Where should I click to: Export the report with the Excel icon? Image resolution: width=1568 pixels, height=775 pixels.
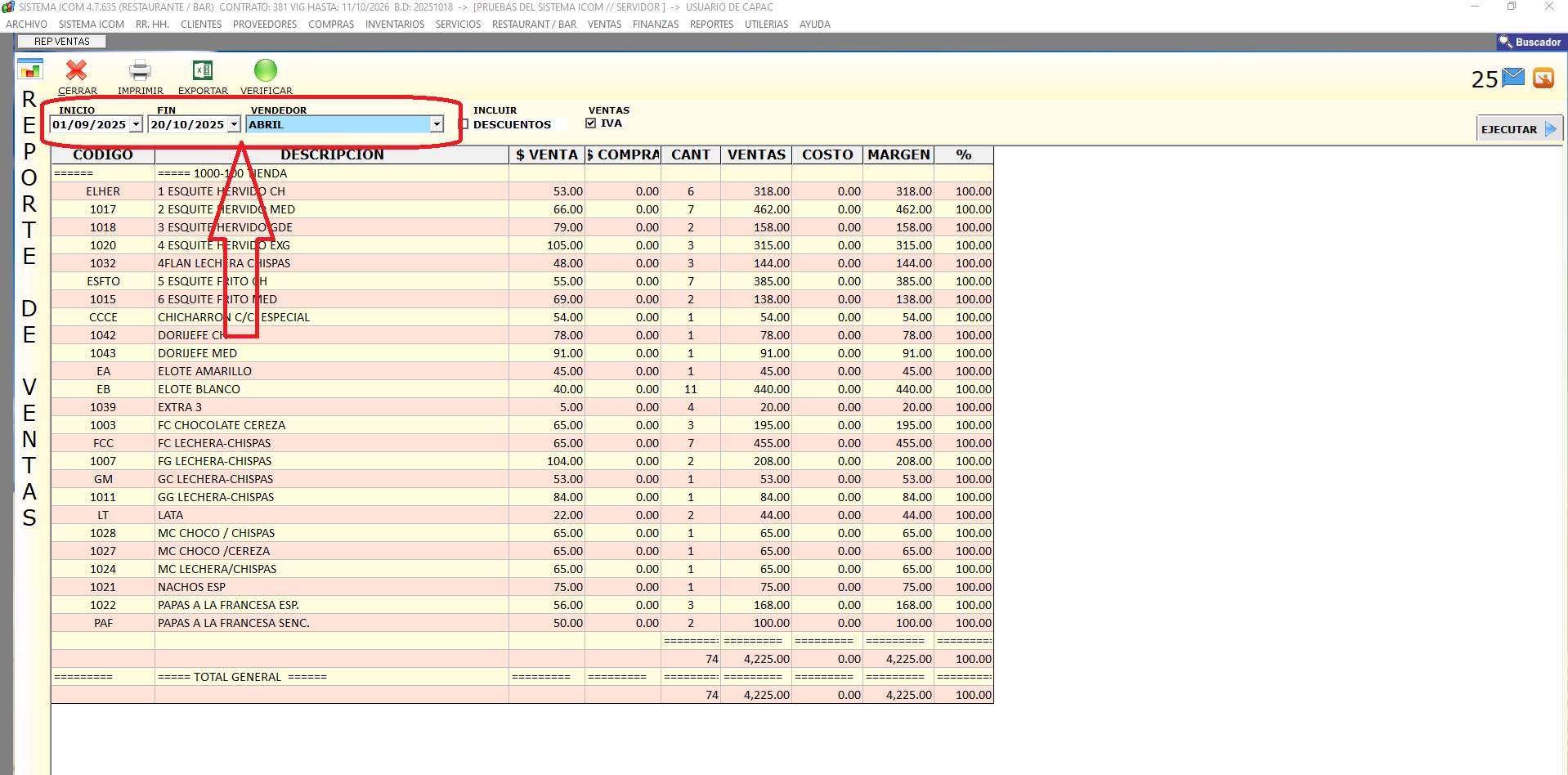(x=202, y=71)
